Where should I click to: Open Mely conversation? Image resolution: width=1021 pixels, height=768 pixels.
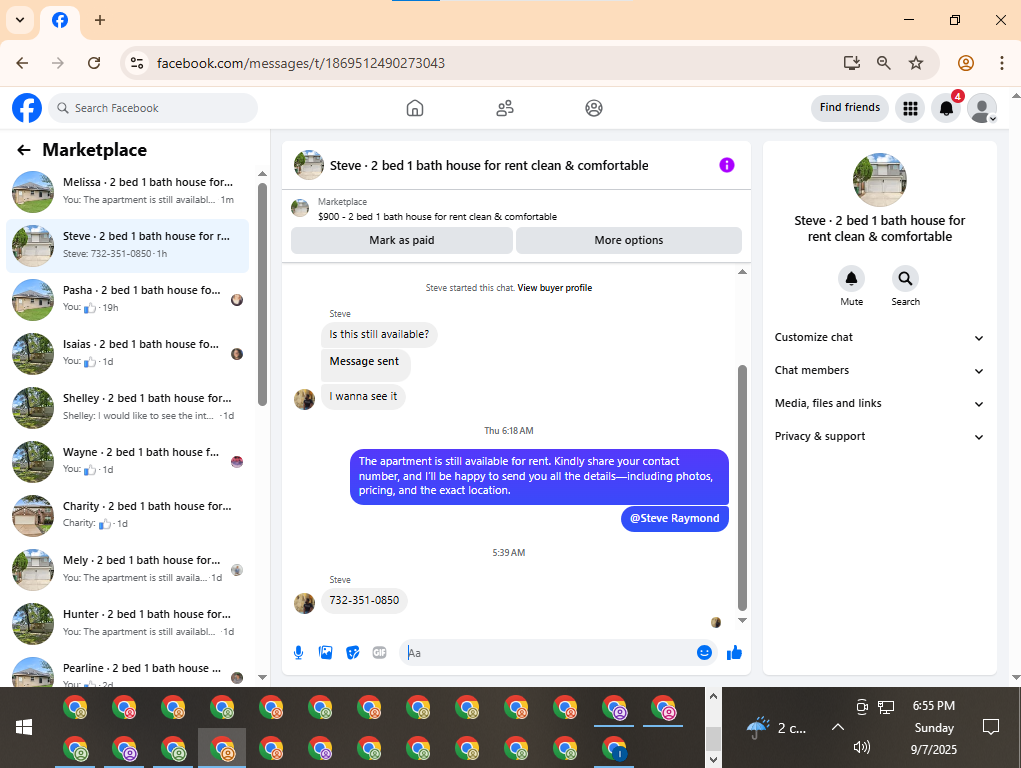(x=128, y=570)
